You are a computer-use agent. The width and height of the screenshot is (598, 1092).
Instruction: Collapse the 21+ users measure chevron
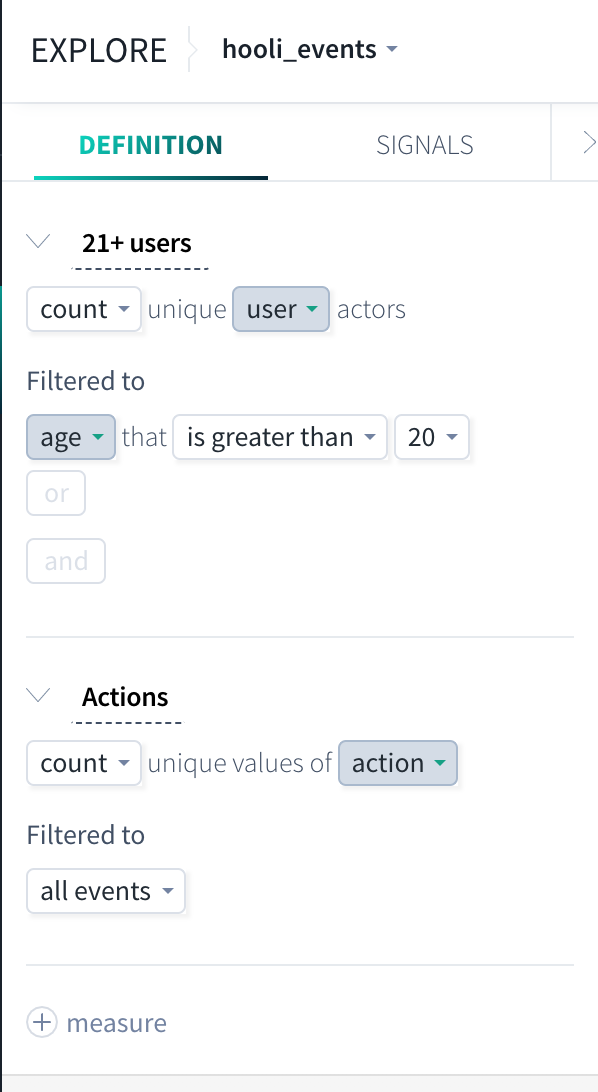[38, 242]
